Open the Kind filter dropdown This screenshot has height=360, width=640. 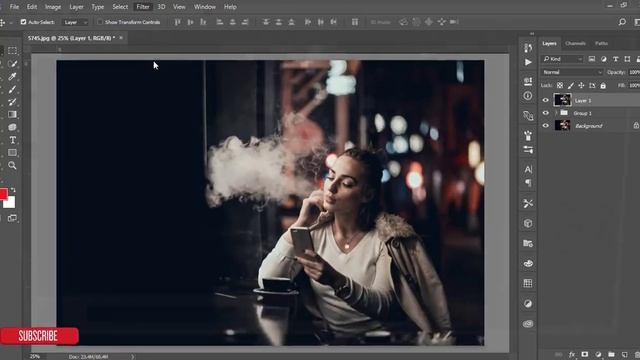tap(562, 59)
